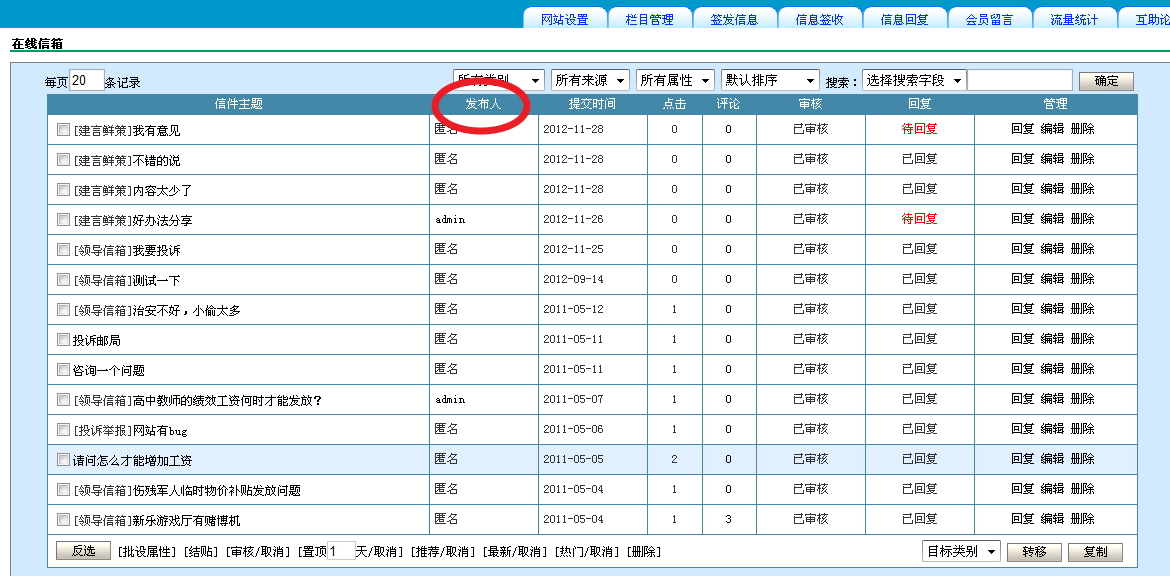This screenshot has width=1170, height=576.
Task: Open the 所有来源 source dropdown
Action: click(x=591, y=80)
